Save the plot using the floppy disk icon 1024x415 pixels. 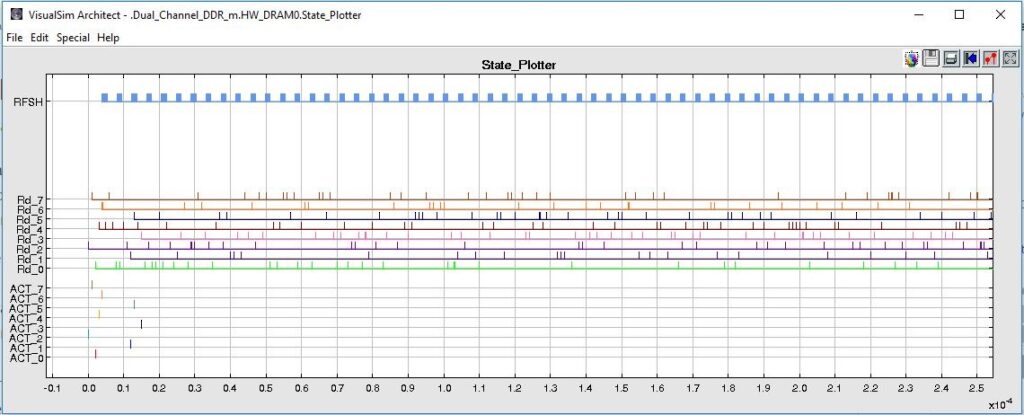click(930, 59)
